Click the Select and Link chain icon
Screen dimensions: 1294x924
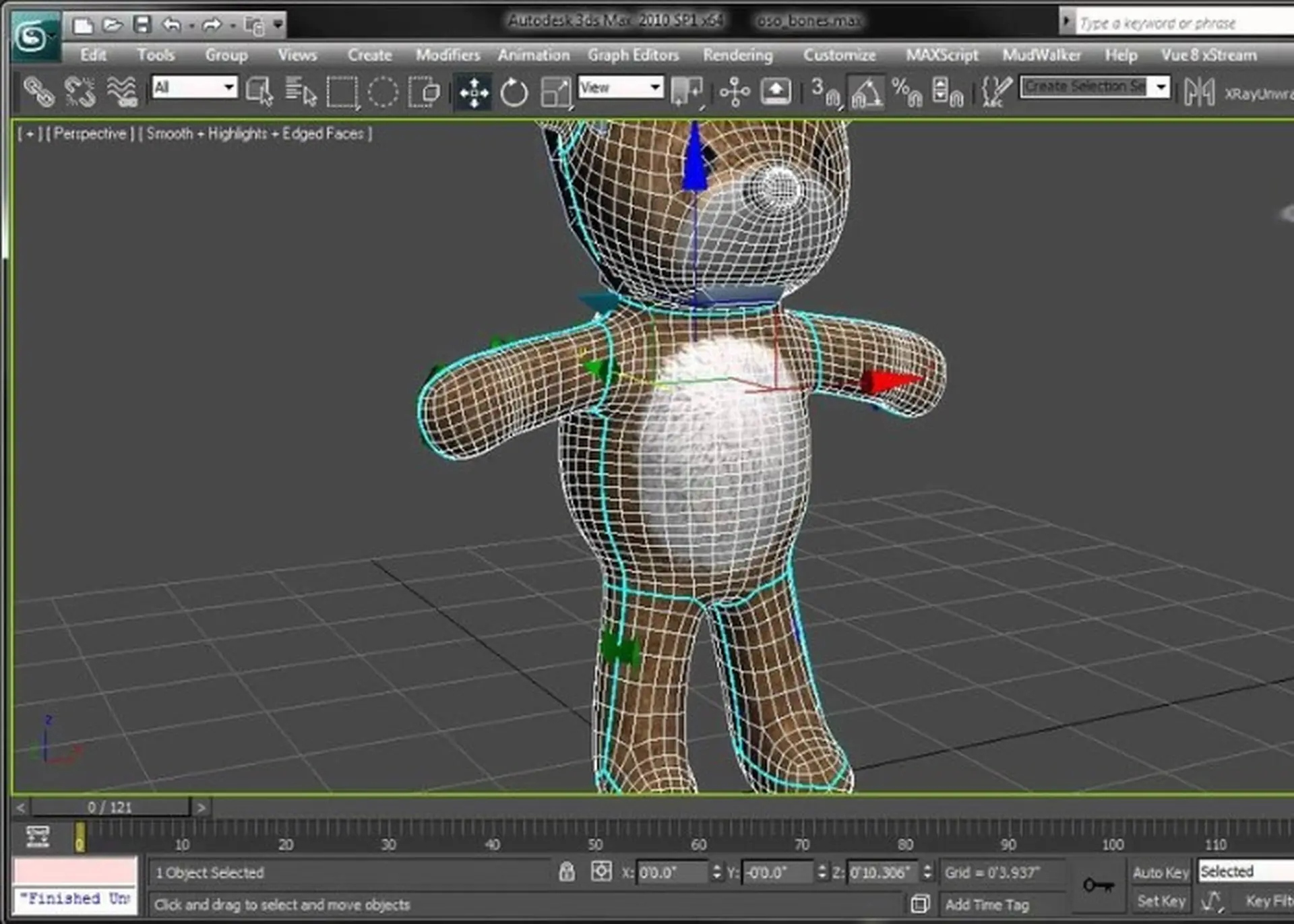[x=38, y=92]
